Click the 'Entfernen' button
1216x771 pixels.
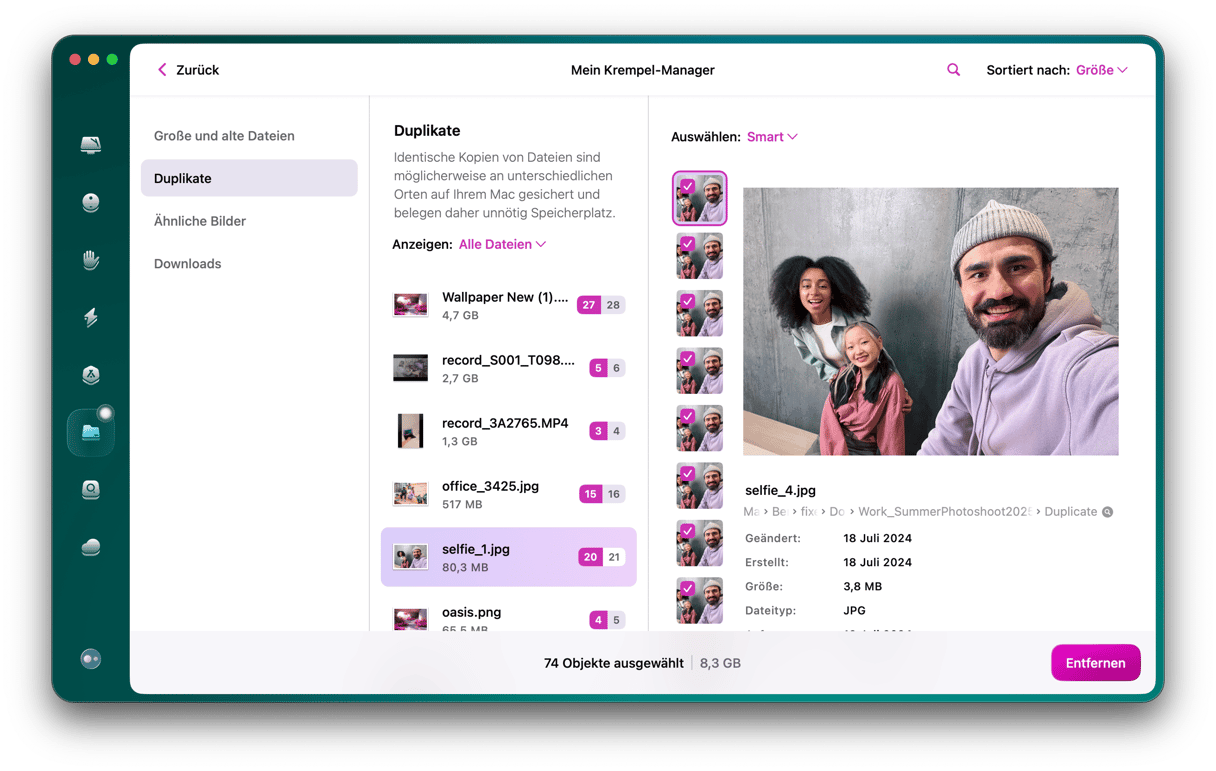(1095, 663)
